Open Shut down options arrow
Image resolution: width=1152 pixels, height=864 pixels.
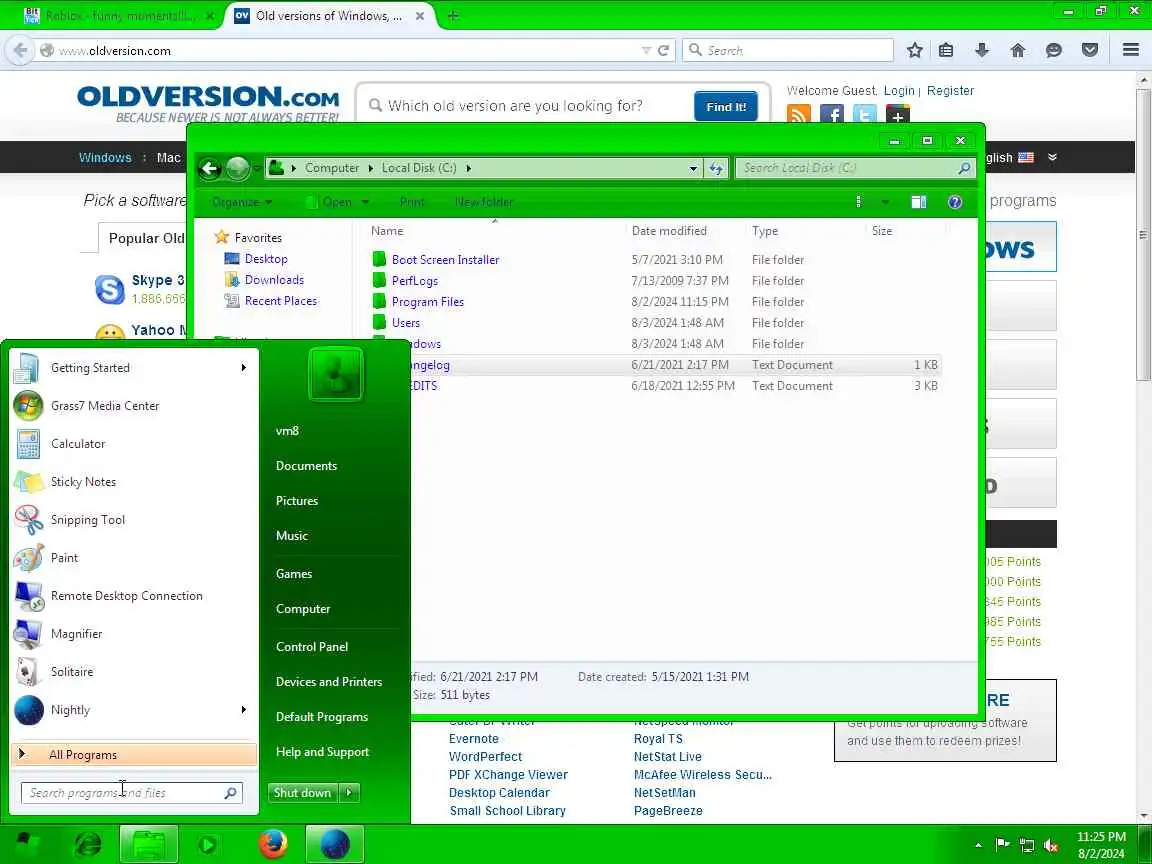[x=350, y=793]
